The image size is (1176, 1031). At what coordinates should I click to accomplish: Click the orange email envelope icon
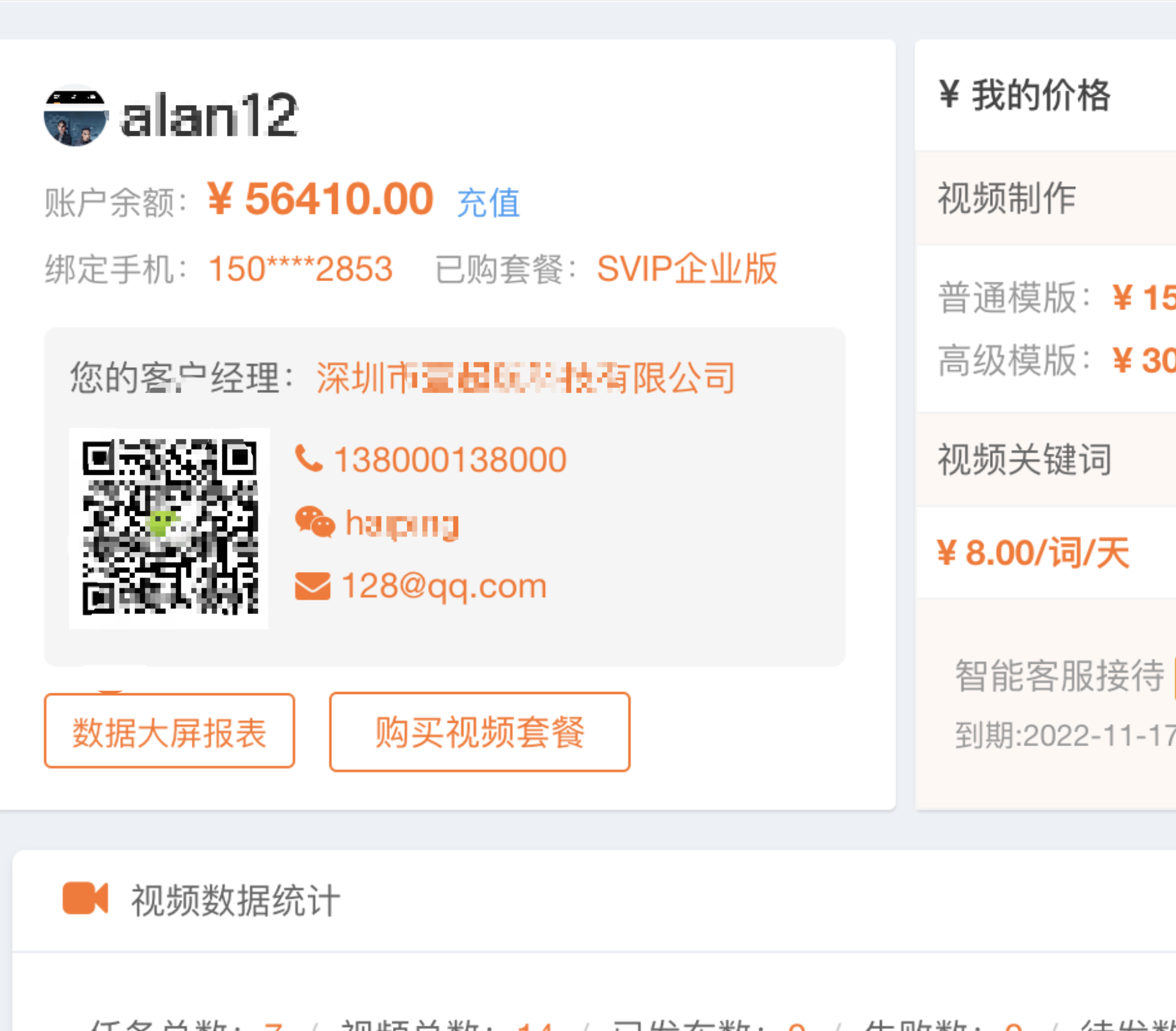click(x=313, y=586)
